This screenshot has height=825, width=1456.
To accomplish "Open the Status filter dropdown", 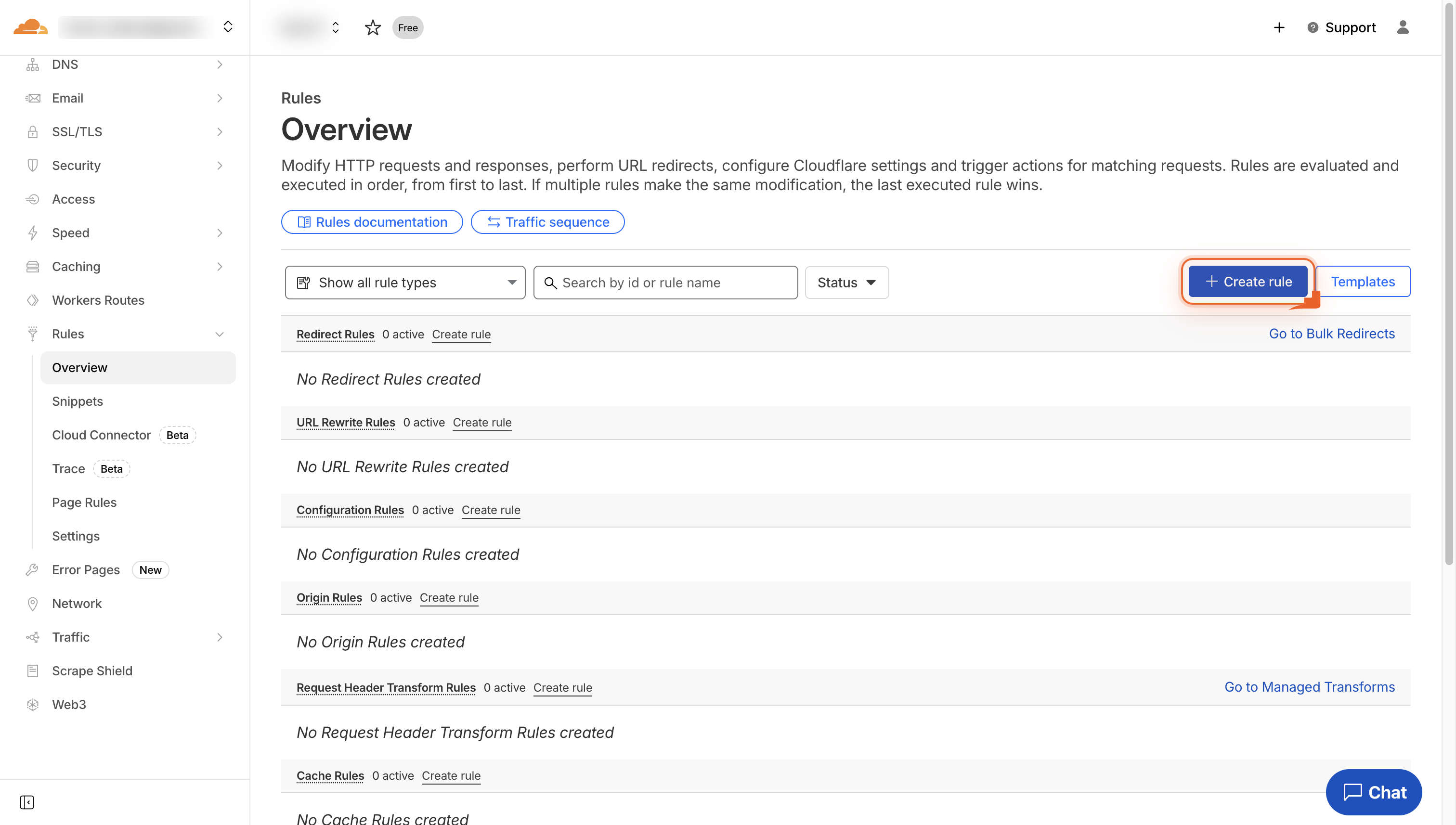I will (846, 282).
